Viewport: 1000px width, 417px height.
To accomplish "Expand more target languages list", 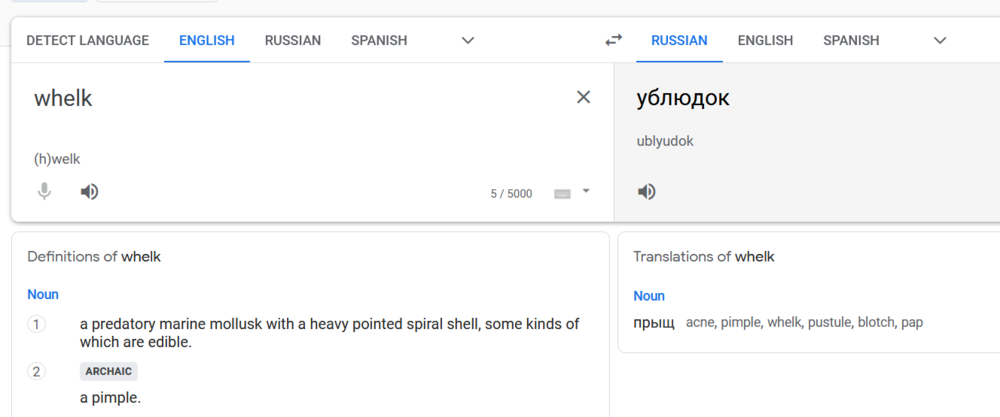I will pos(939,41).
